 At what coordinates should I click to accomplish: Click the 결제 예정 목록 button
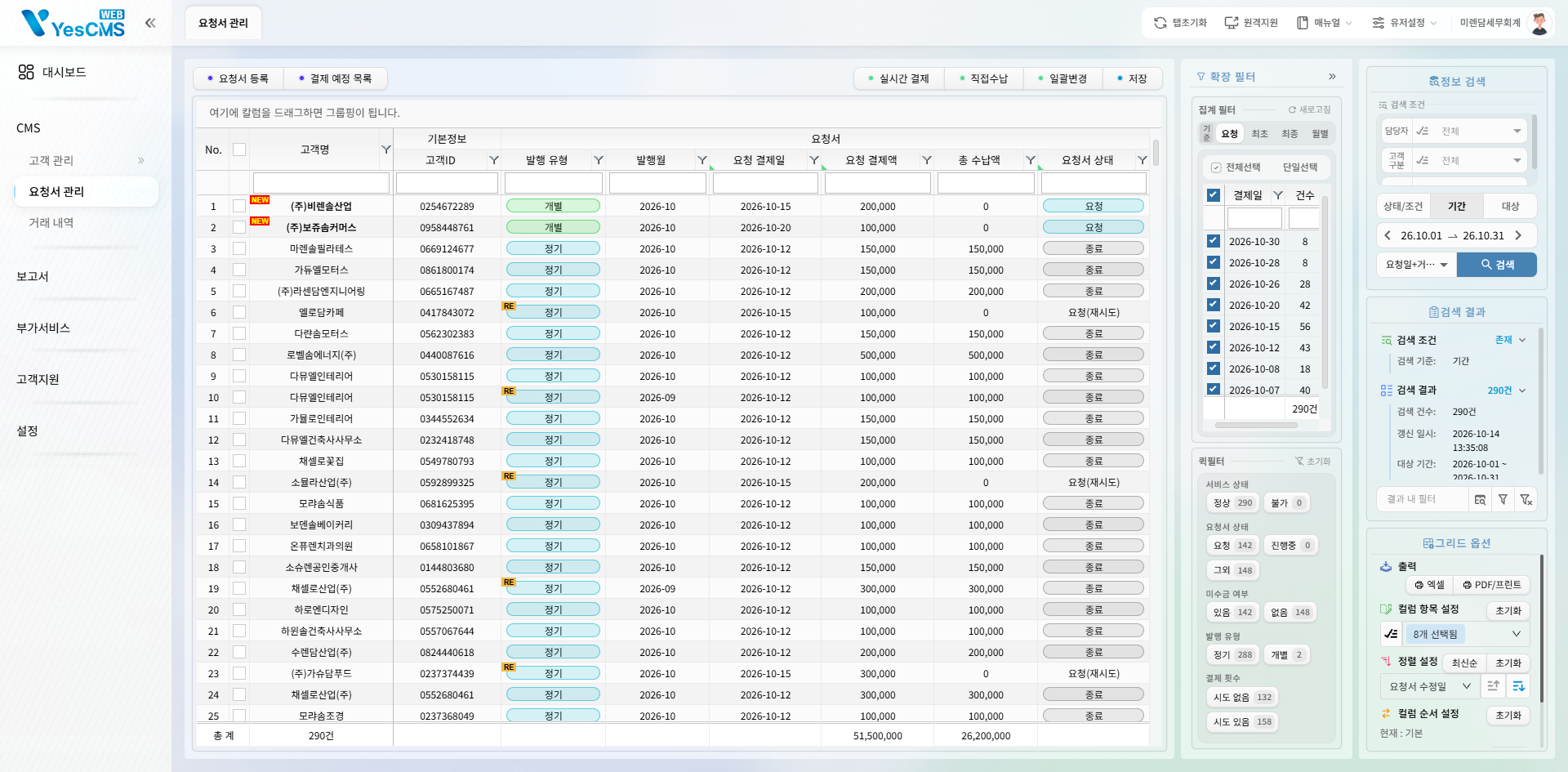click(x=335, y=78)
